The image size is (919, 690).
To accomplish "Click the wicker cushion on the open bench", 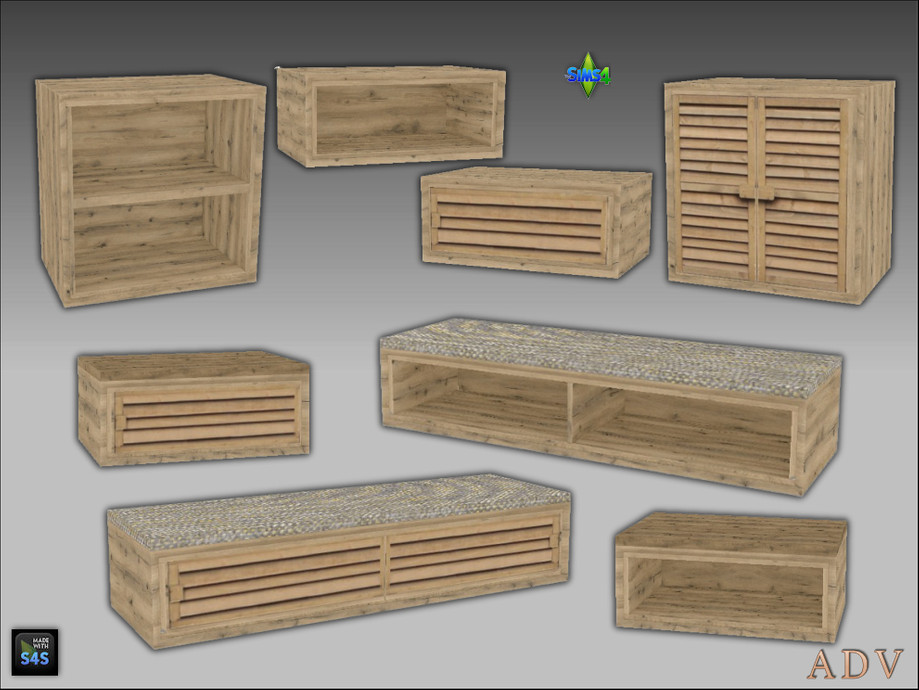I will click(x=610, y=354).
